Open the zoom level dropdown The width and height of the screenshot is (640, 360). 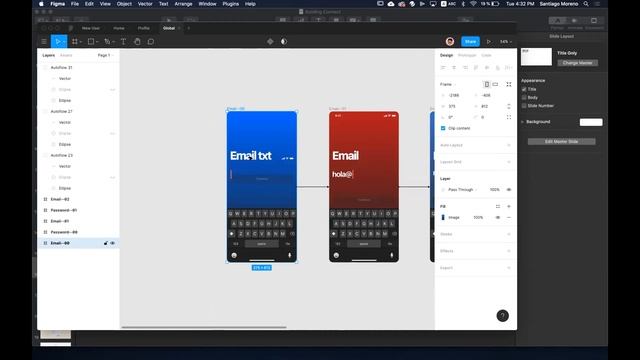pyautogui.click(x=505, y=42)
